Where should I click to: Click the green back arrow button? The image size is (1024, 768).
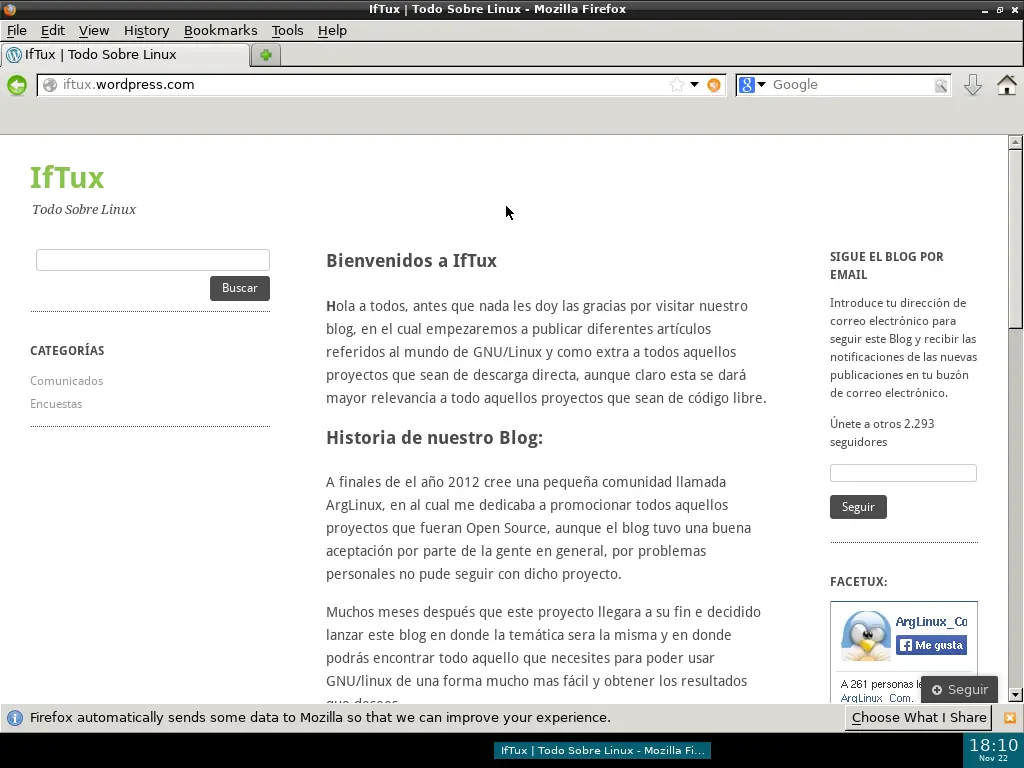point(17,85)
